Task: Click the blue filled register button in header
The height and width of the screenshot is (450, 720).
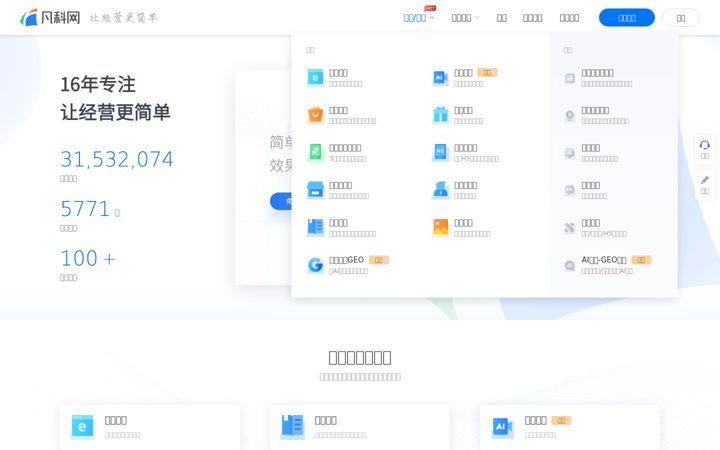Action: tap(627, 18)
